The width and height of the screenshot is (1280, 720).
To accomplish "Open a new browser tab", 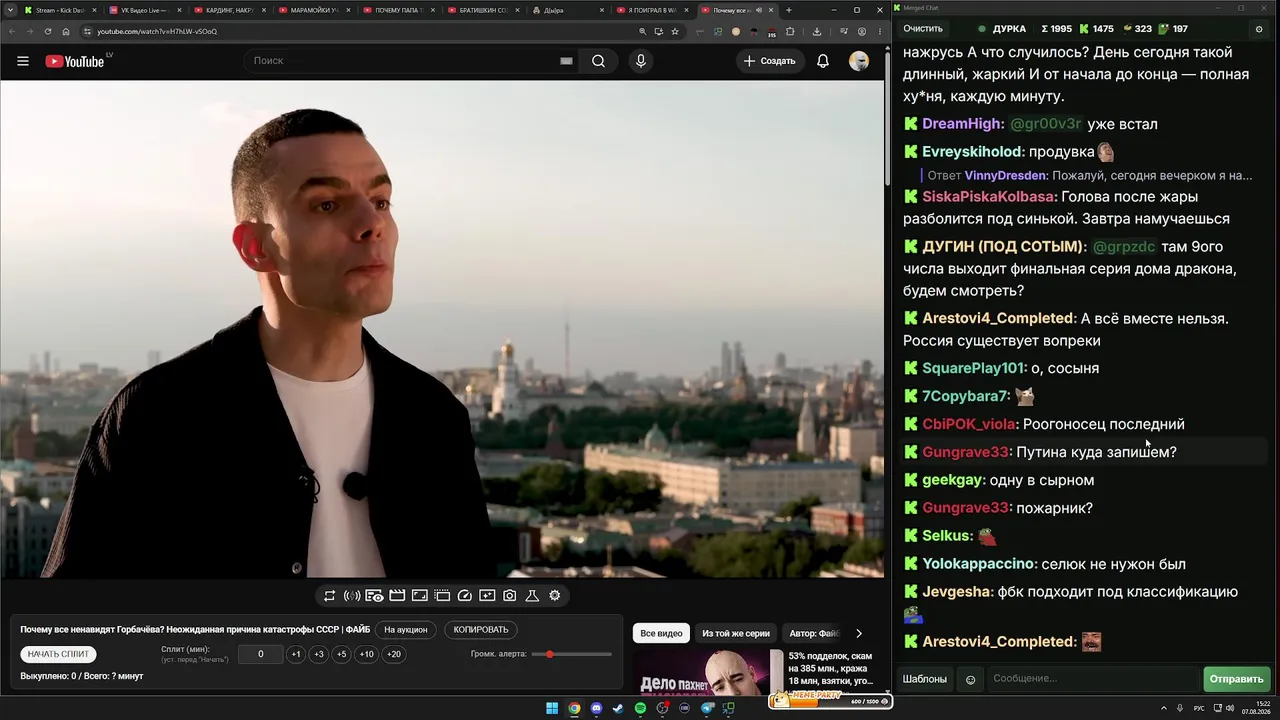I will pos(789,10).
